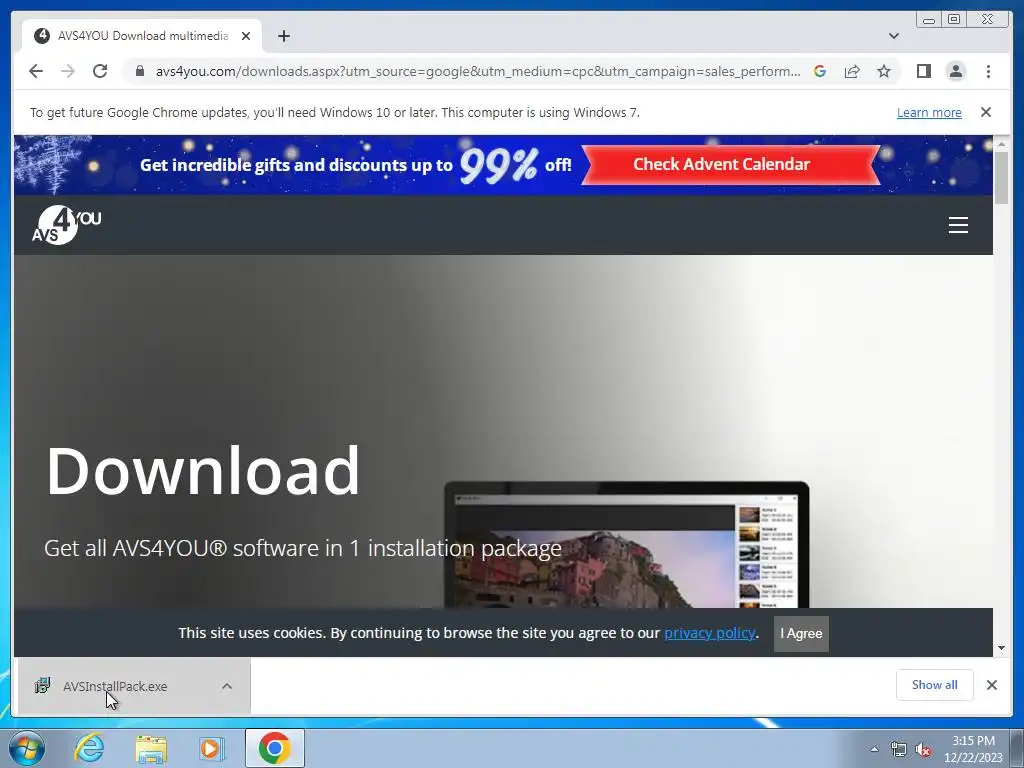Click the Google icon in the address bar
Image resolution: width=1024 pixels, height=768 pixels.
820,71
